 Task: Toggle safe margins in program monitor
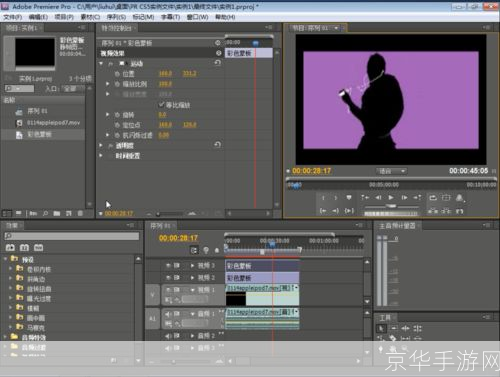pyautogui.click(x=446, y=198)
